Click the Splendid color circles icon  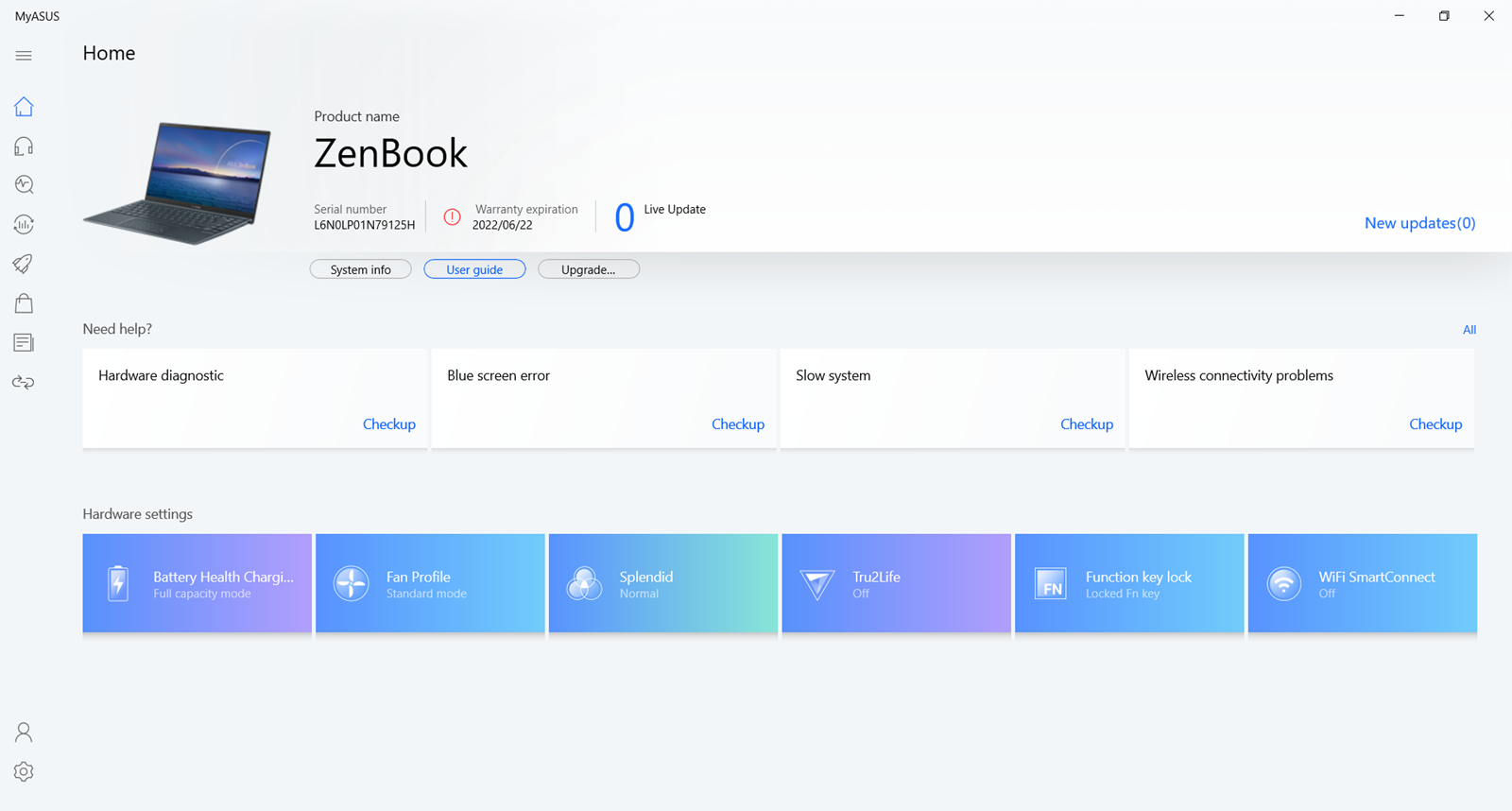coord(584,583)
